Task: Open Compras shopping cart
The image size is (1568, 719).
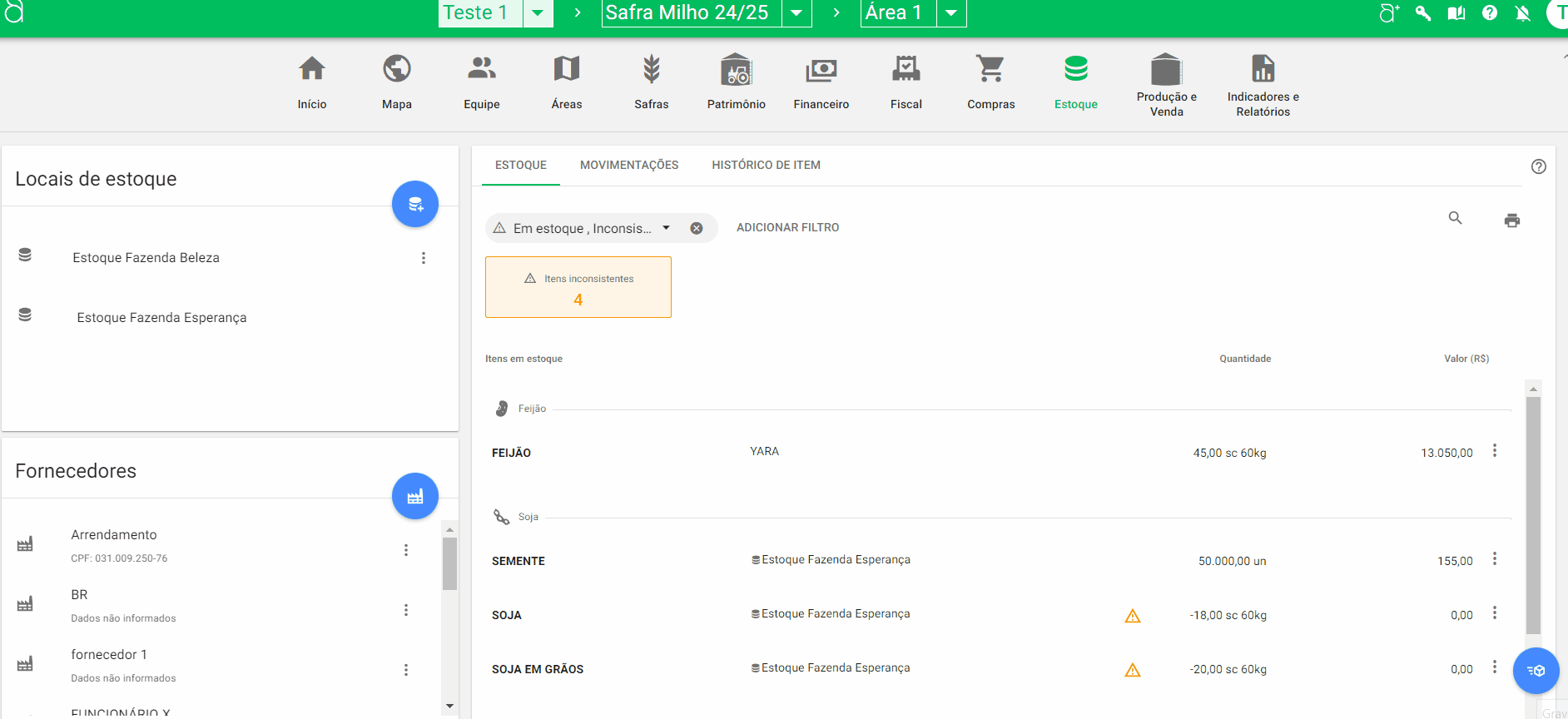Action: click(990, 81)
